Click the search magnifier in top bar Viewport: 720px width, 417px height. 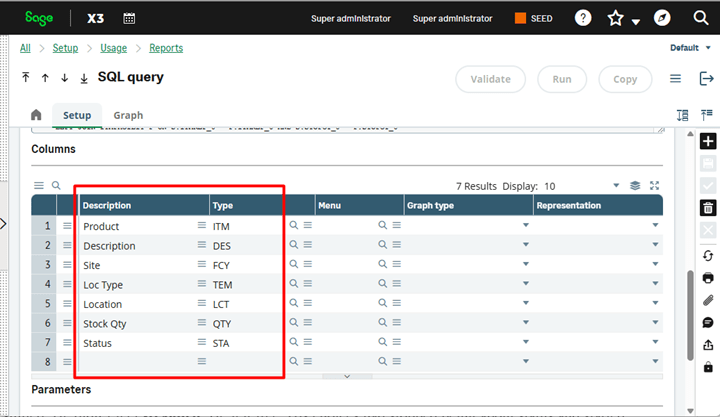coord(700,18)
